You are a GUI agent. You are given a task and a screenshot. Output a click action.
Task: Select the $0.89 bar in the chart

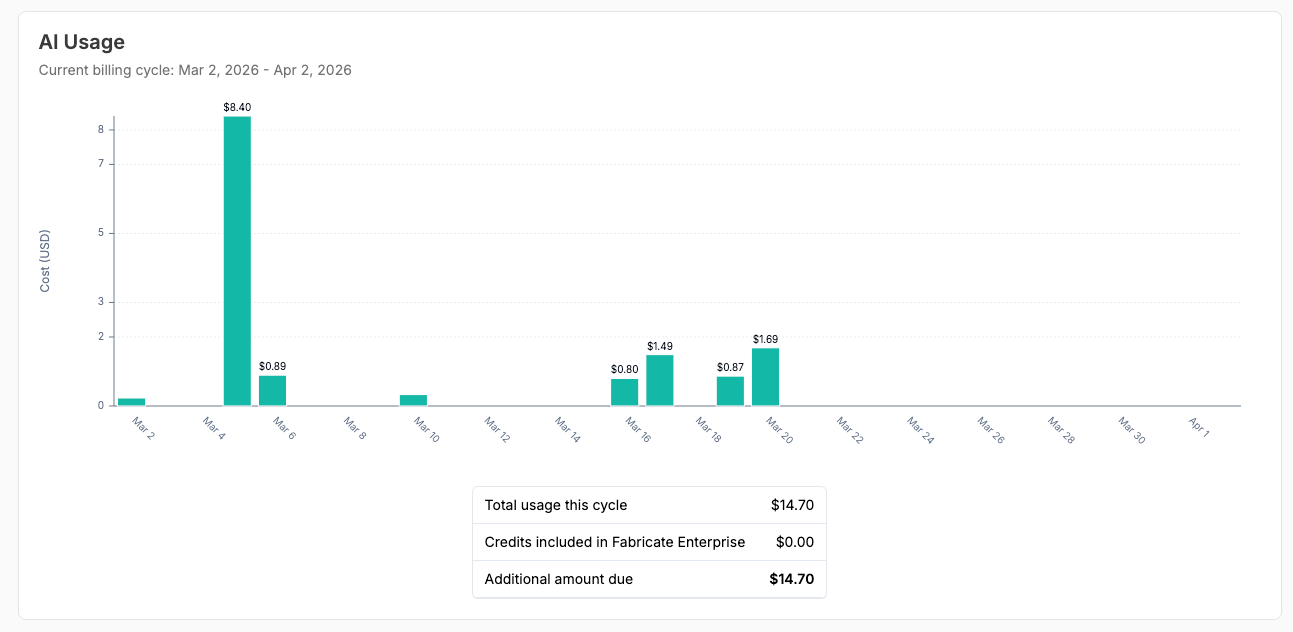pos(272,391)
